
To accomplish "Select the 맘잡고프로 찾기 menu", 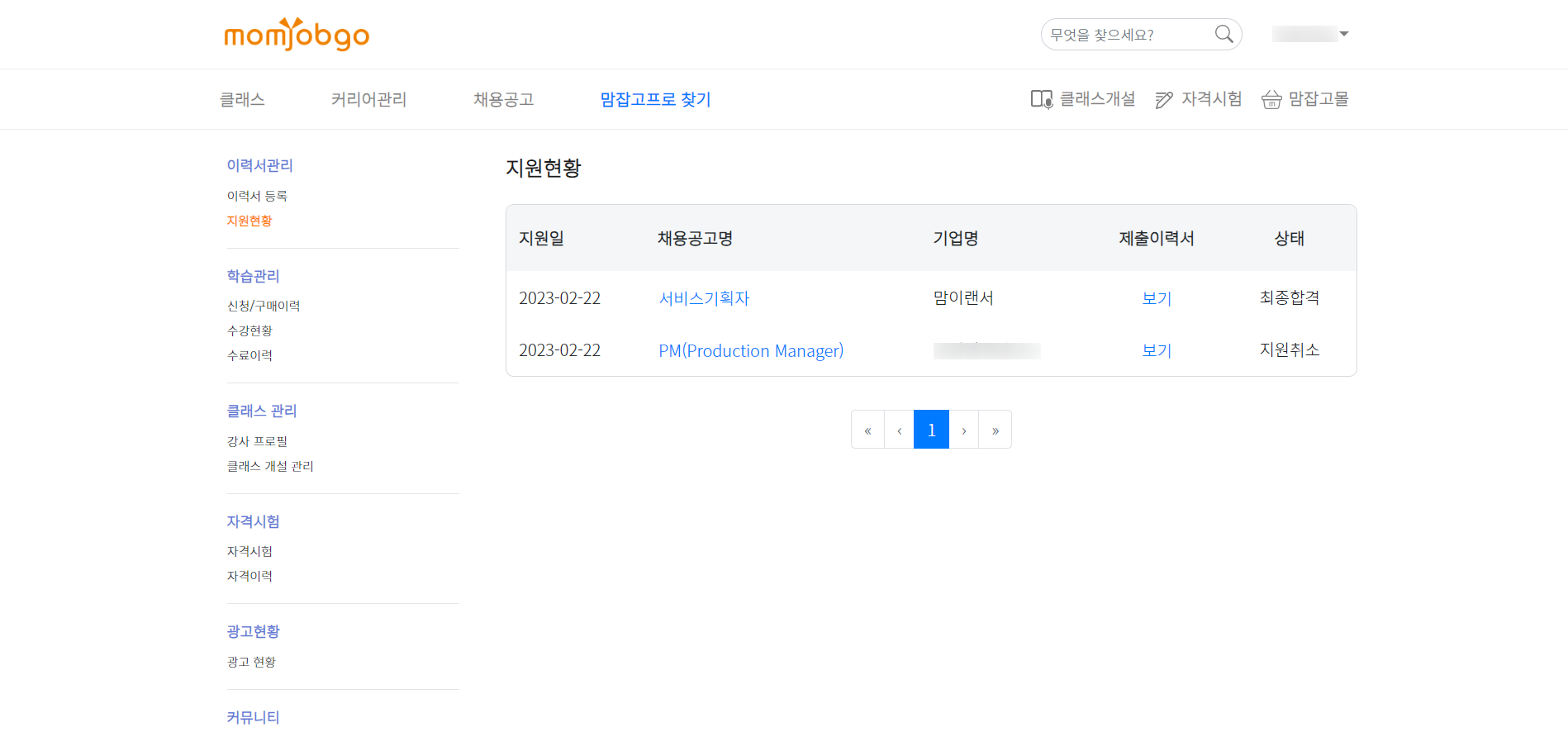I will pos(655,99).
